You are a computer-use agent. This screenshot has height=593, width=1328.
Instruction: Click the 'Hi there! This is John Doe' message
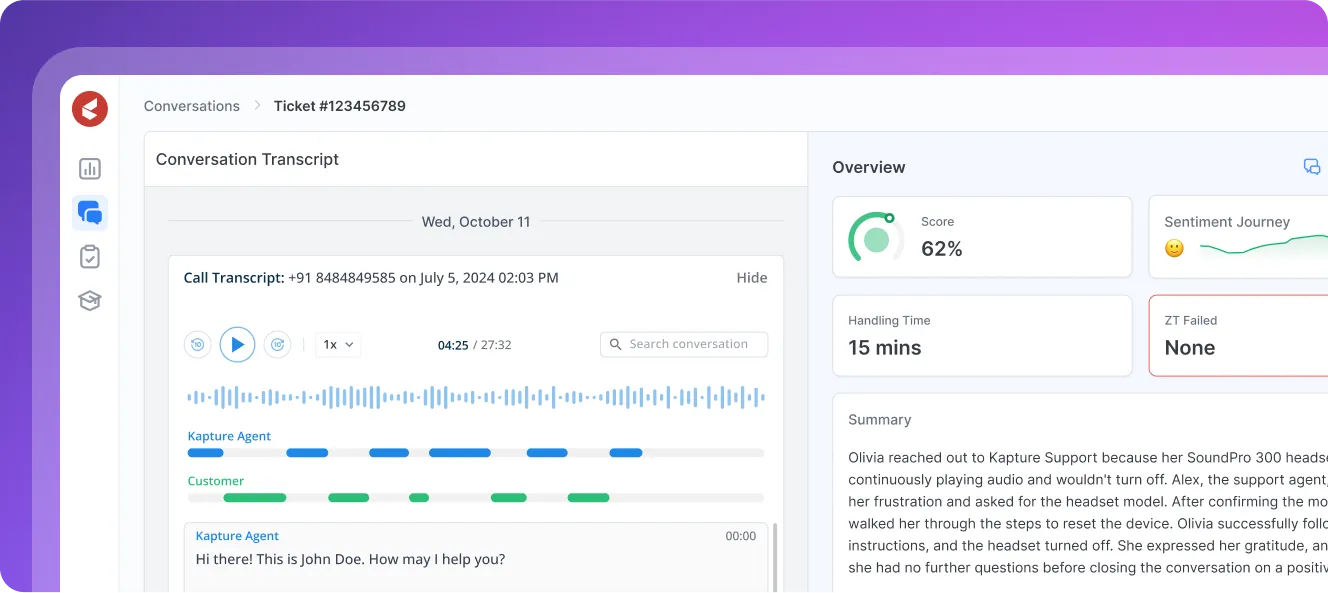(x=350, y=559)
